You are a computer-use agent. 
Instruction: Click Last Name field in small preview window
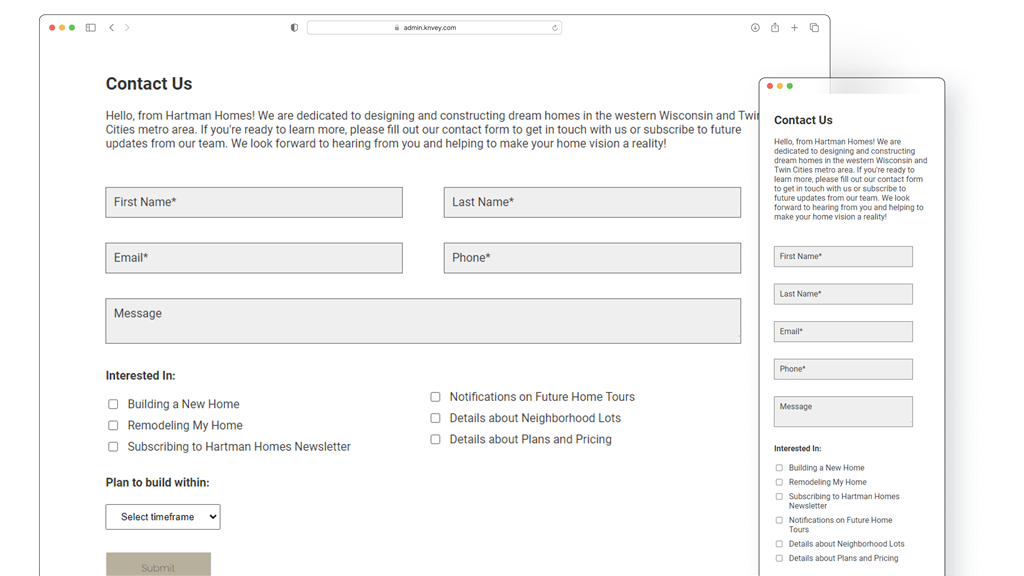[843, 294]
